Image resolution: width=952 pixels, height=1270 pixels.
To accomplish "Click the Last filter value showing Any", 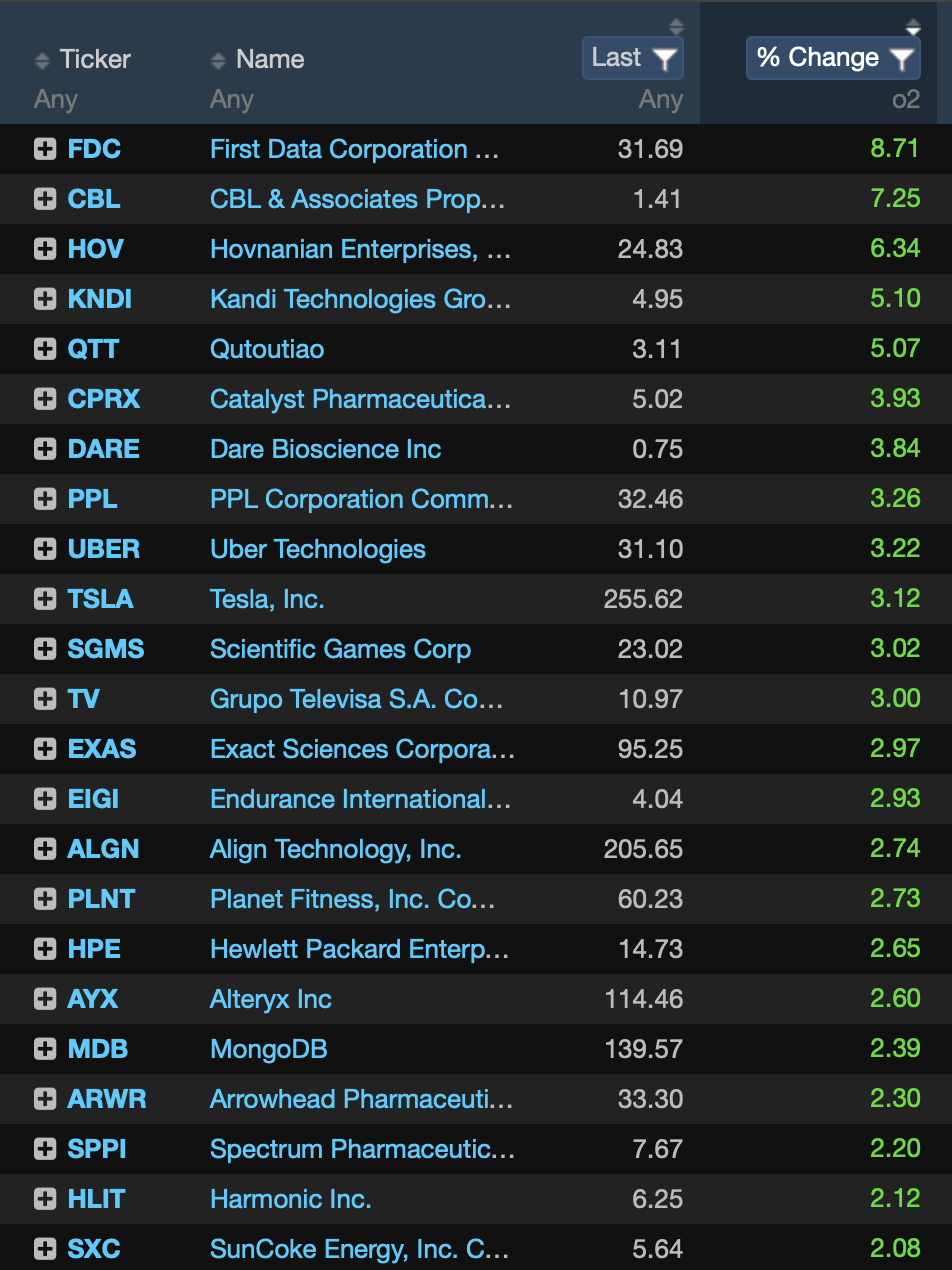I will (x=661, y=100).
